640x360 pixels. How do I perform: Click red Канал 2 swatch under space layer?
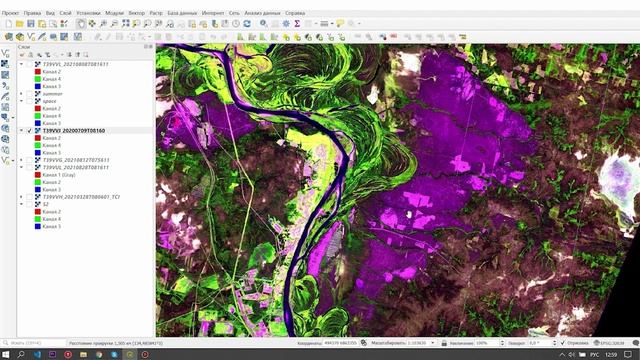38,109
